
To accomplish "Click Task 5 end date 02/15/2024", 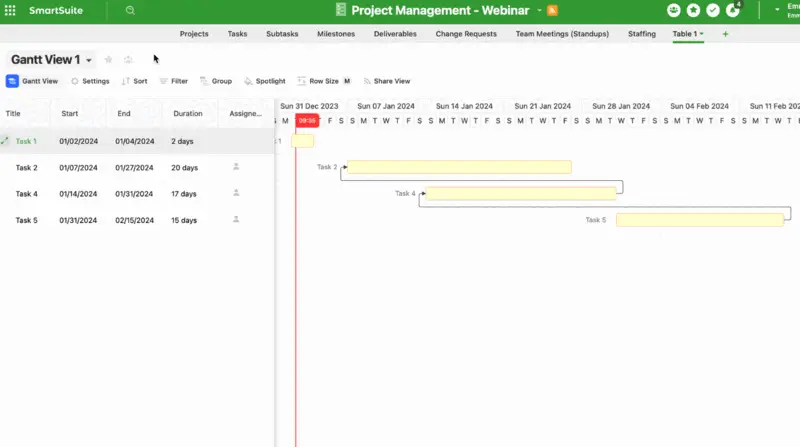I will 134,220.
